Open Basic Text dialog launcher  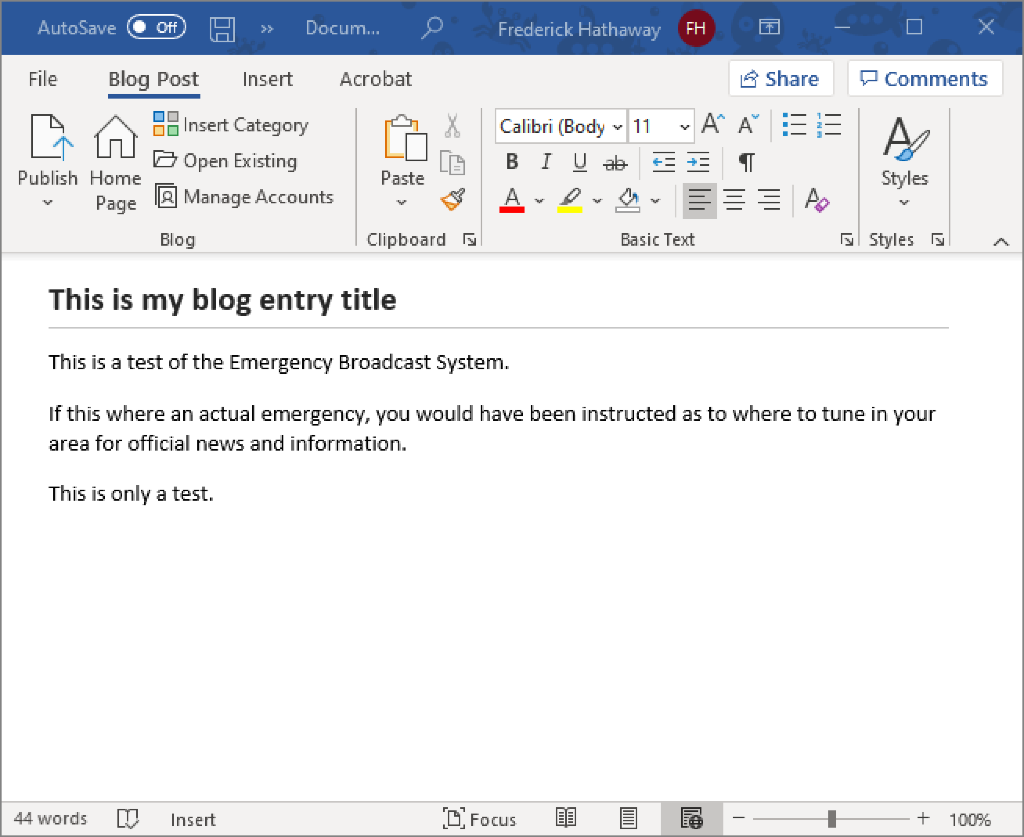(846, 240)
